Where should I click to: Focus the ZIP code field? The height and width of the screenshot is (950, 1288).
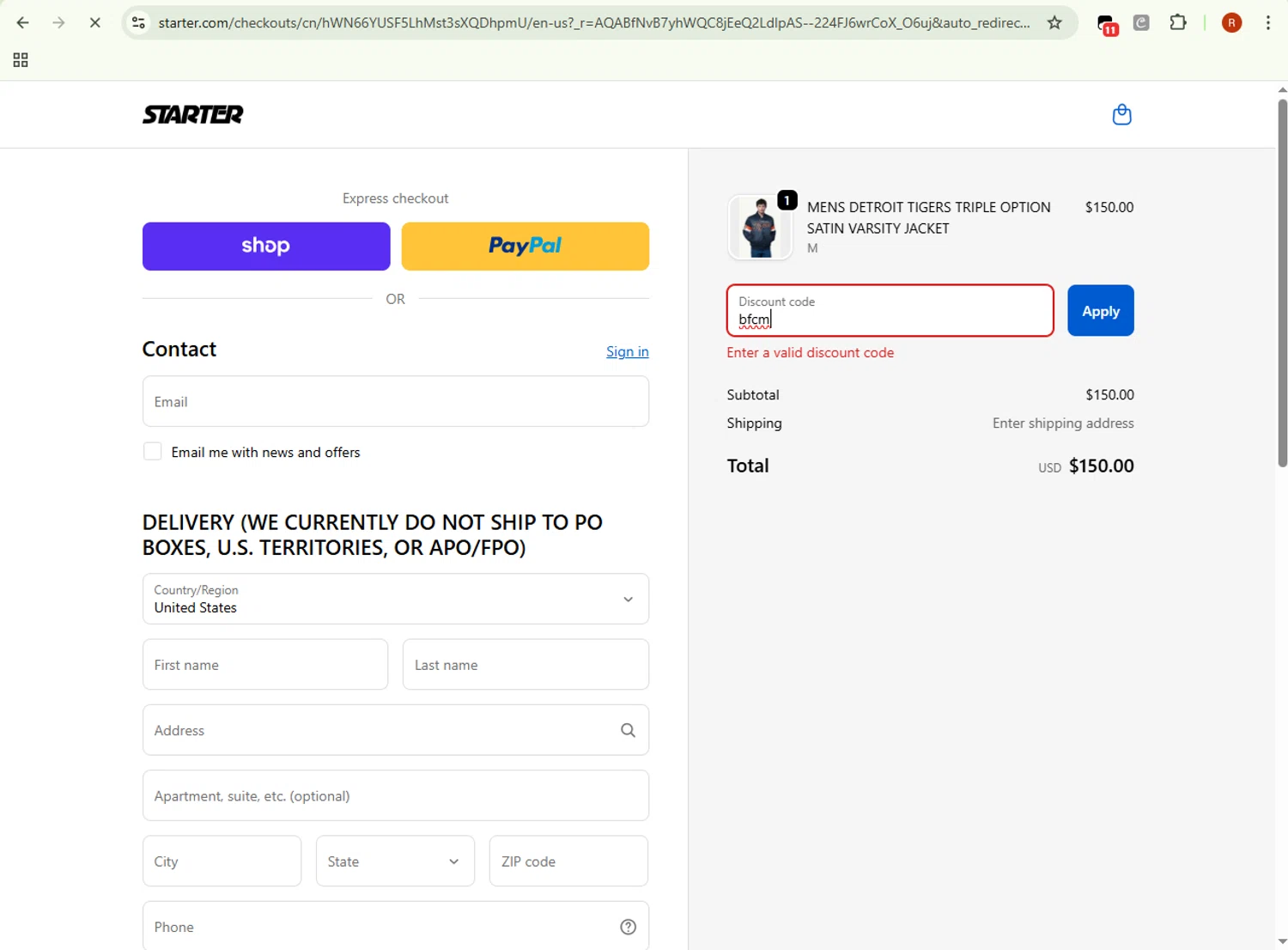pos(568,861)
